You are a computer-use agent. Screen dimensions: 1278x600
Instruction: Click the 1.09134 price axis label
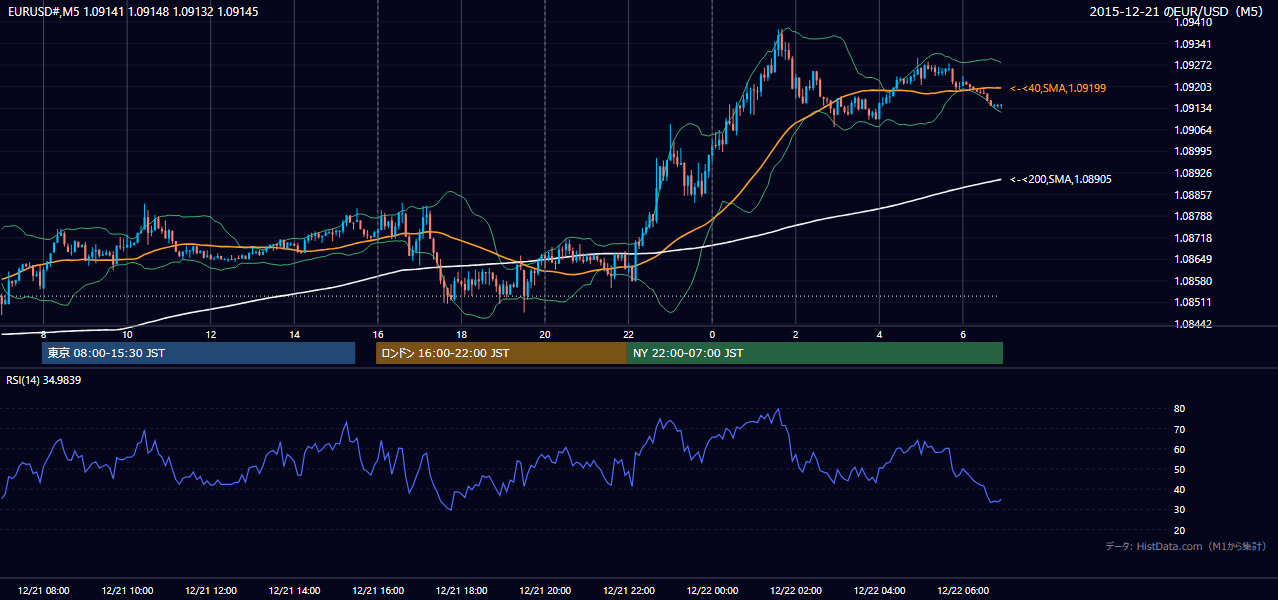[1193, 109]
